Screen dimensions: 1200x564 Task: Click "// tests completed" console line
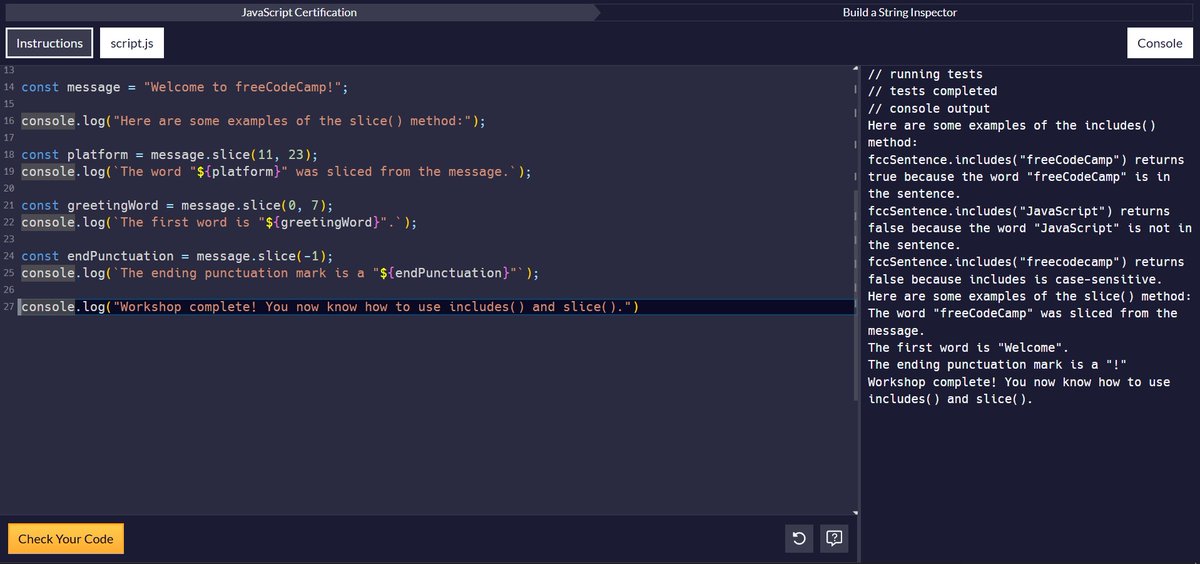click(x=932, y=91)
